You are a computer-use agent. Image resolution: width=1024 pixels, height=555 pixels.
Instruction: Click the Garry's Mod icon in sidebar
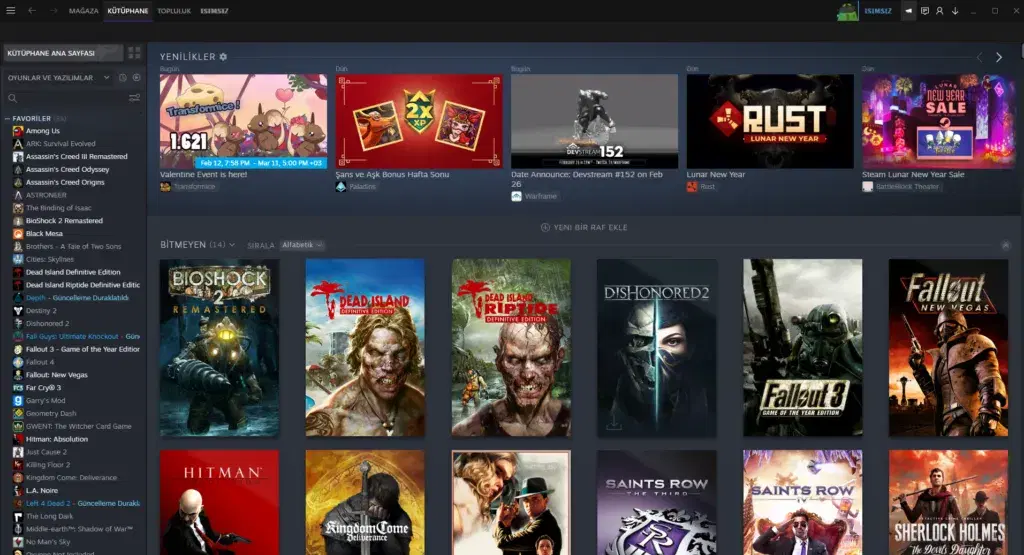(x=18, y=400)
